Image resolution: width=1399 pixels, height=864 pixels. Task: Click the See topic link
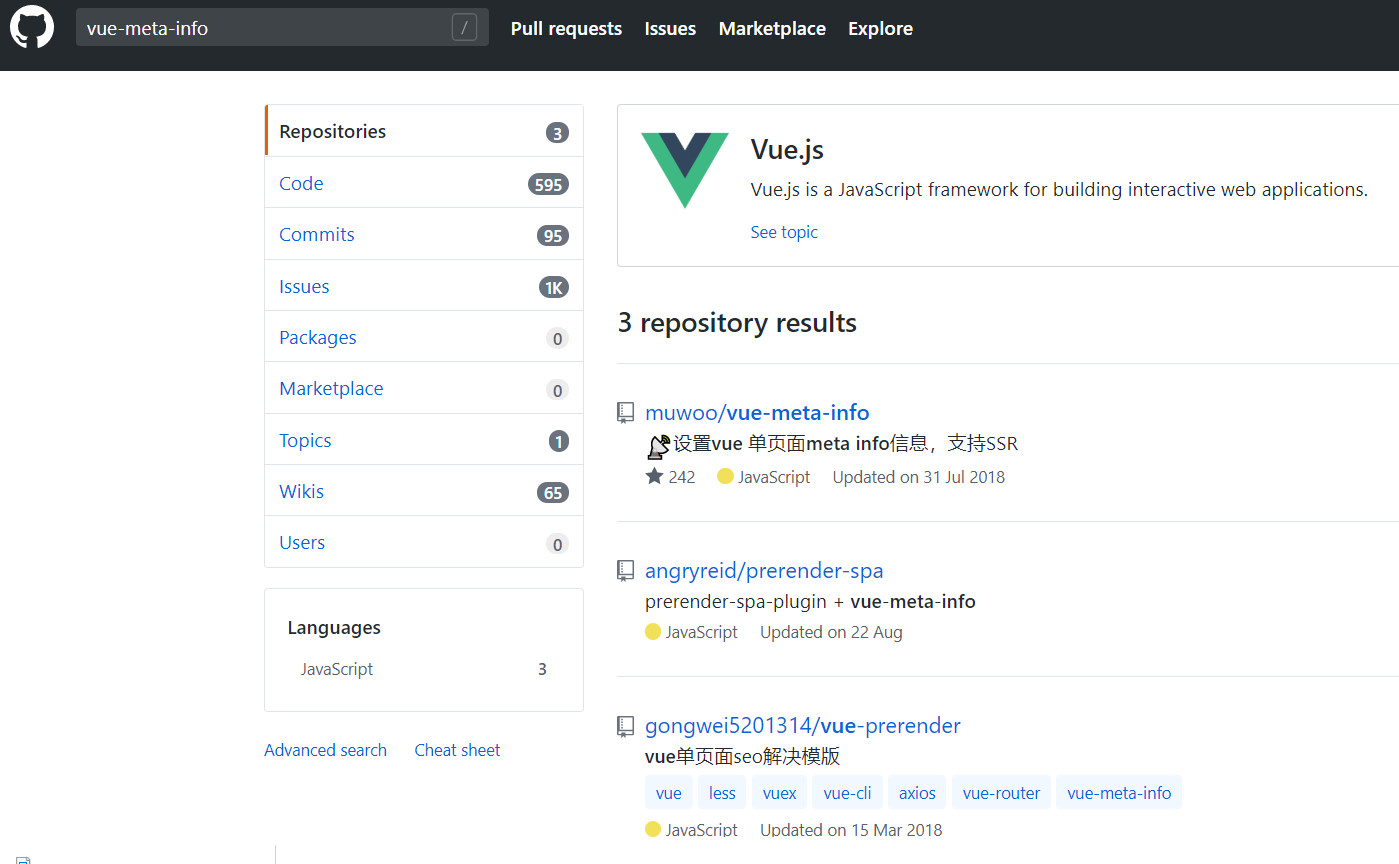coord(784,232)
